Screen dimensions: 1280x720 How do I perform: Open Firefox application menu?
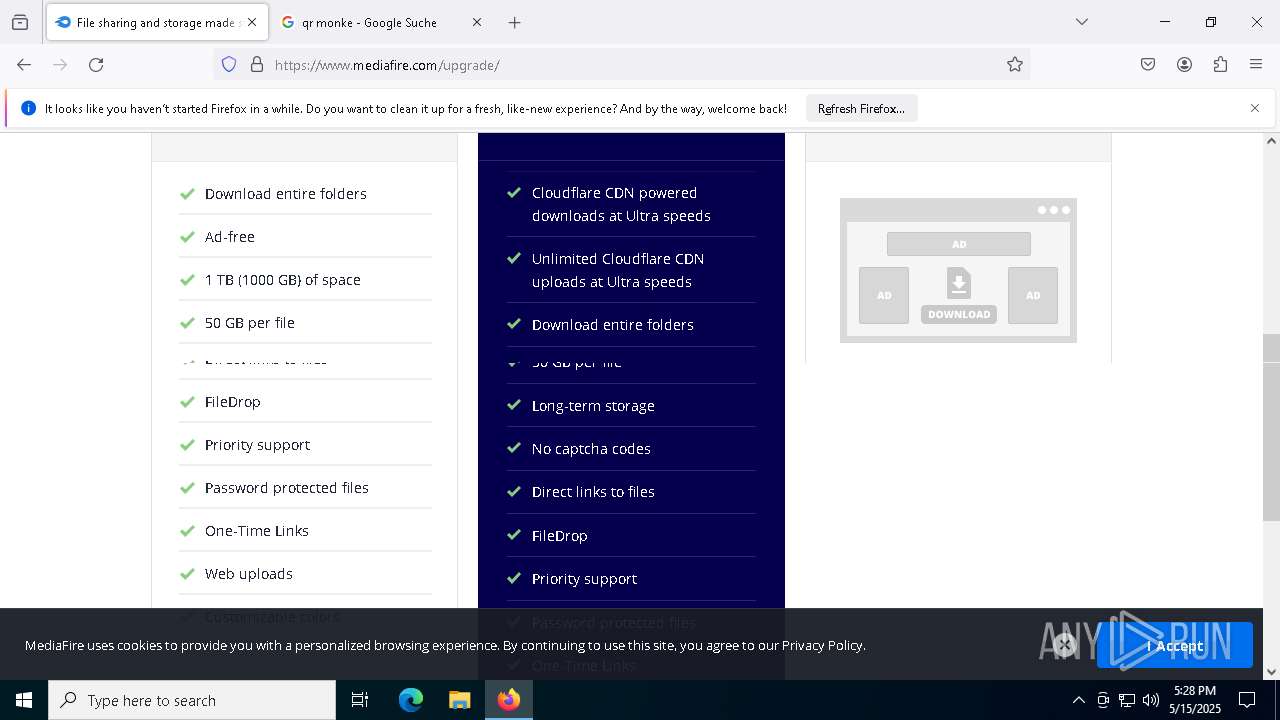[1256, 65]
